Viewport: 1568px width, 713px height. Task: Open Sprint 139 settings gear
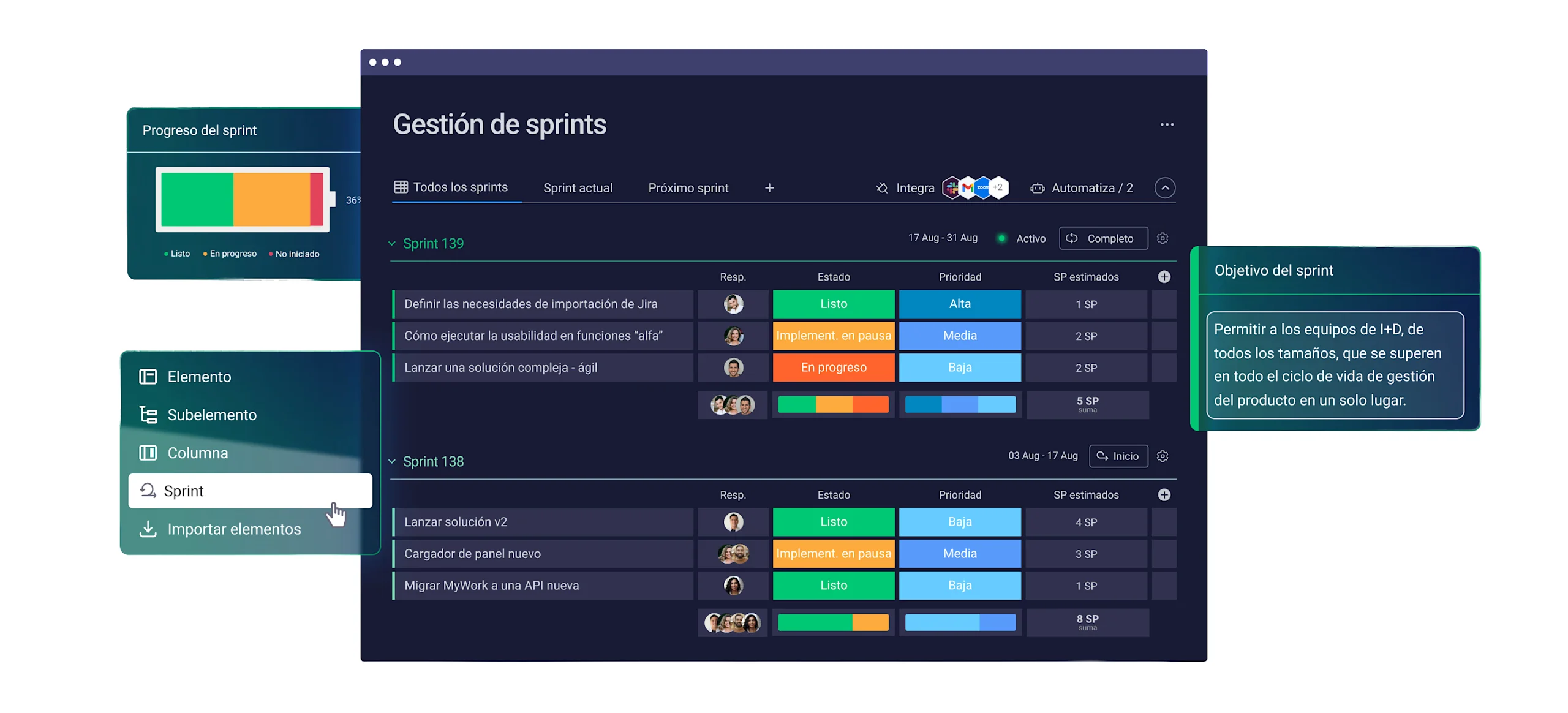point(1162,238)
